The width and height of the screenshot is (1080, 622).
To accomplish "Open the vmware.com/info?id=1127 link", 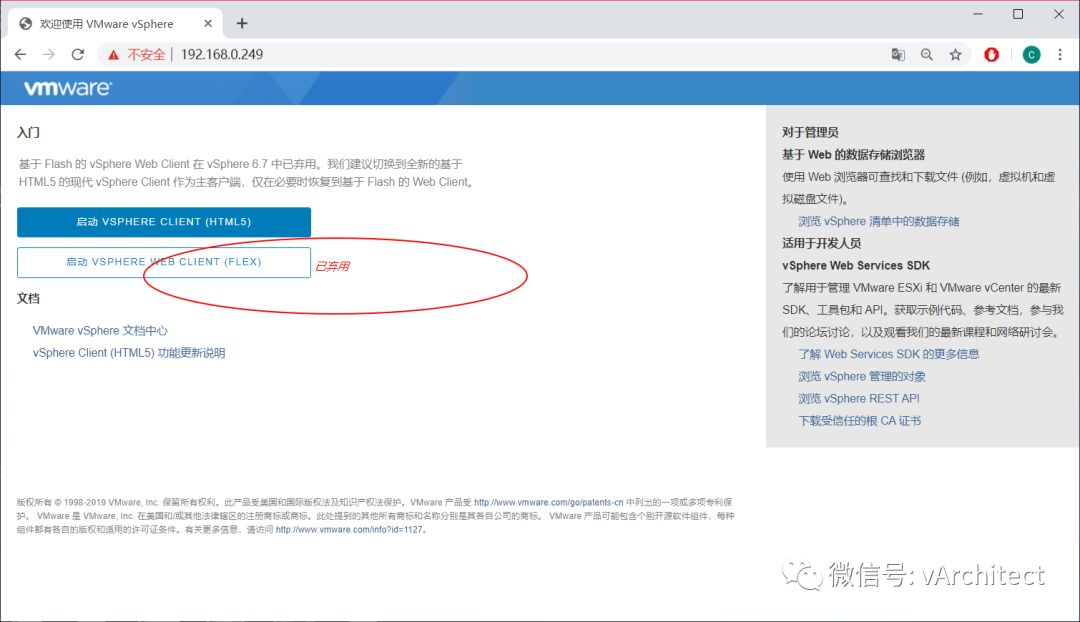I will [x=349, y=530].
